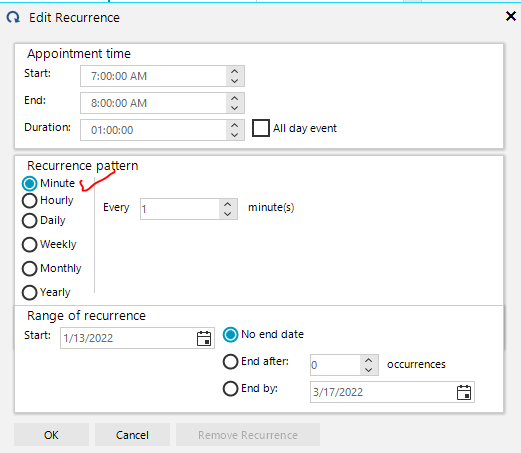
Task: Increase the Duration value
Action: coord(235,125)
